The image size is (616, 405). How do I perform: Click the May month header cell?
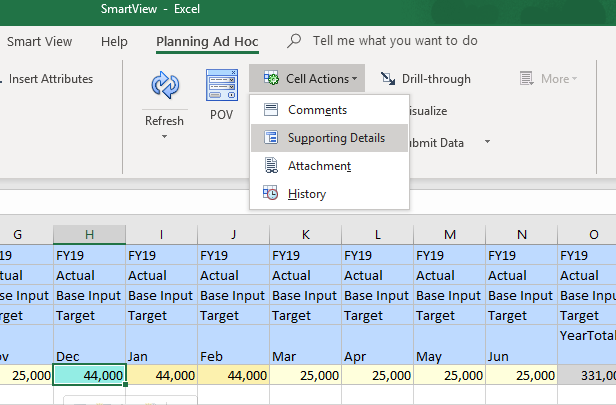click(450, 345)
